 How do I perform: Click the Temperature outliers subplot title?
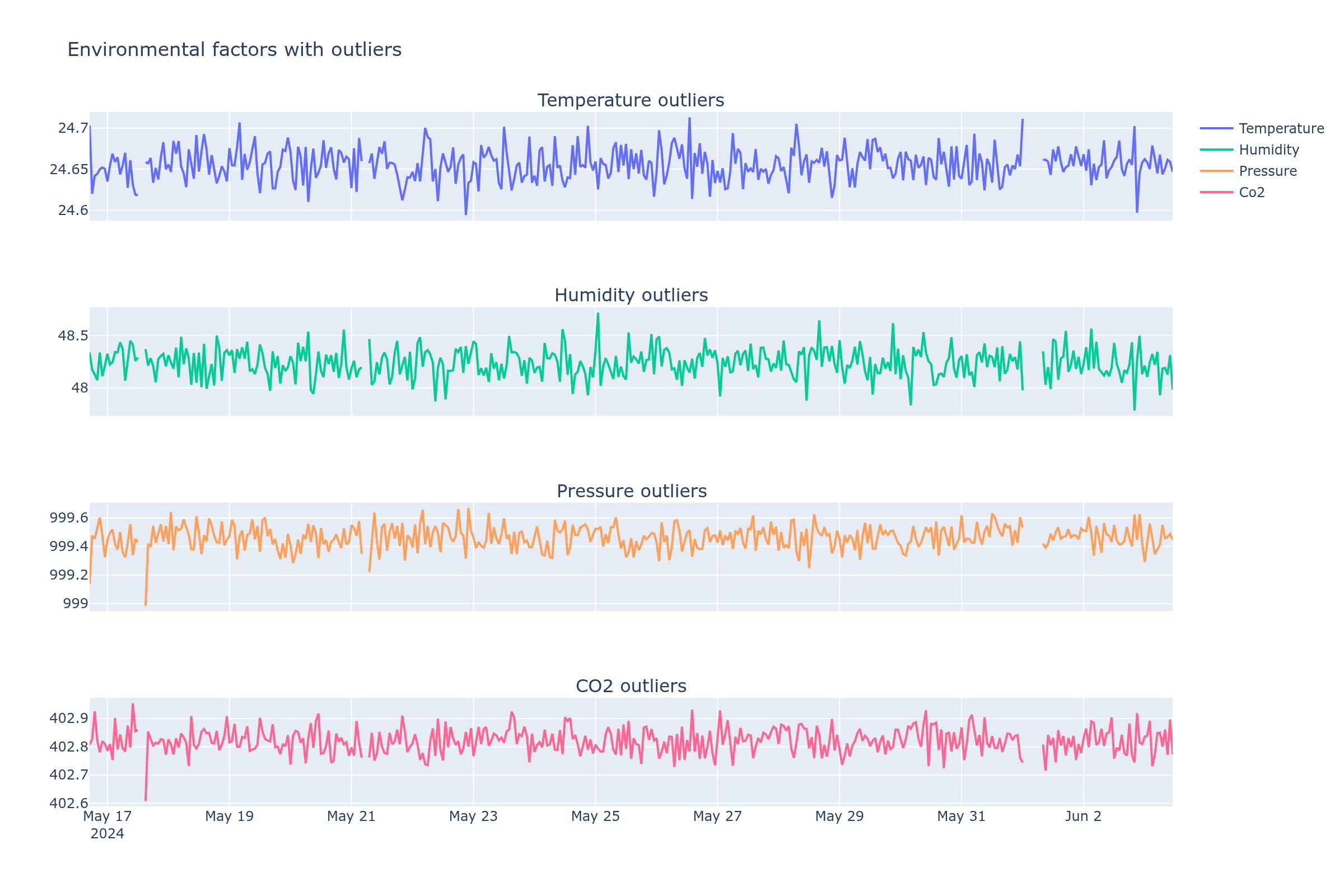click(631, 100)
